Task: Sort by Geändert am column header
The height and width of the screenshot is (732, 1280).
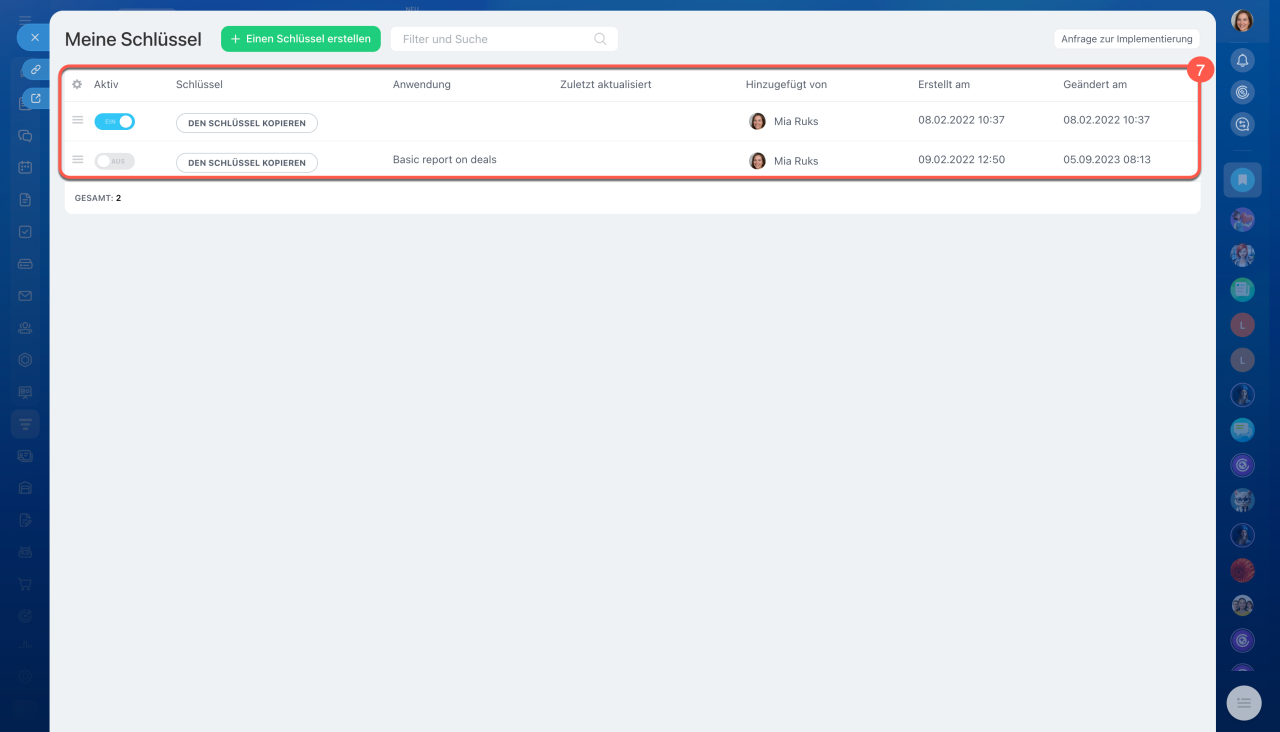Action: pos(1094,85)
